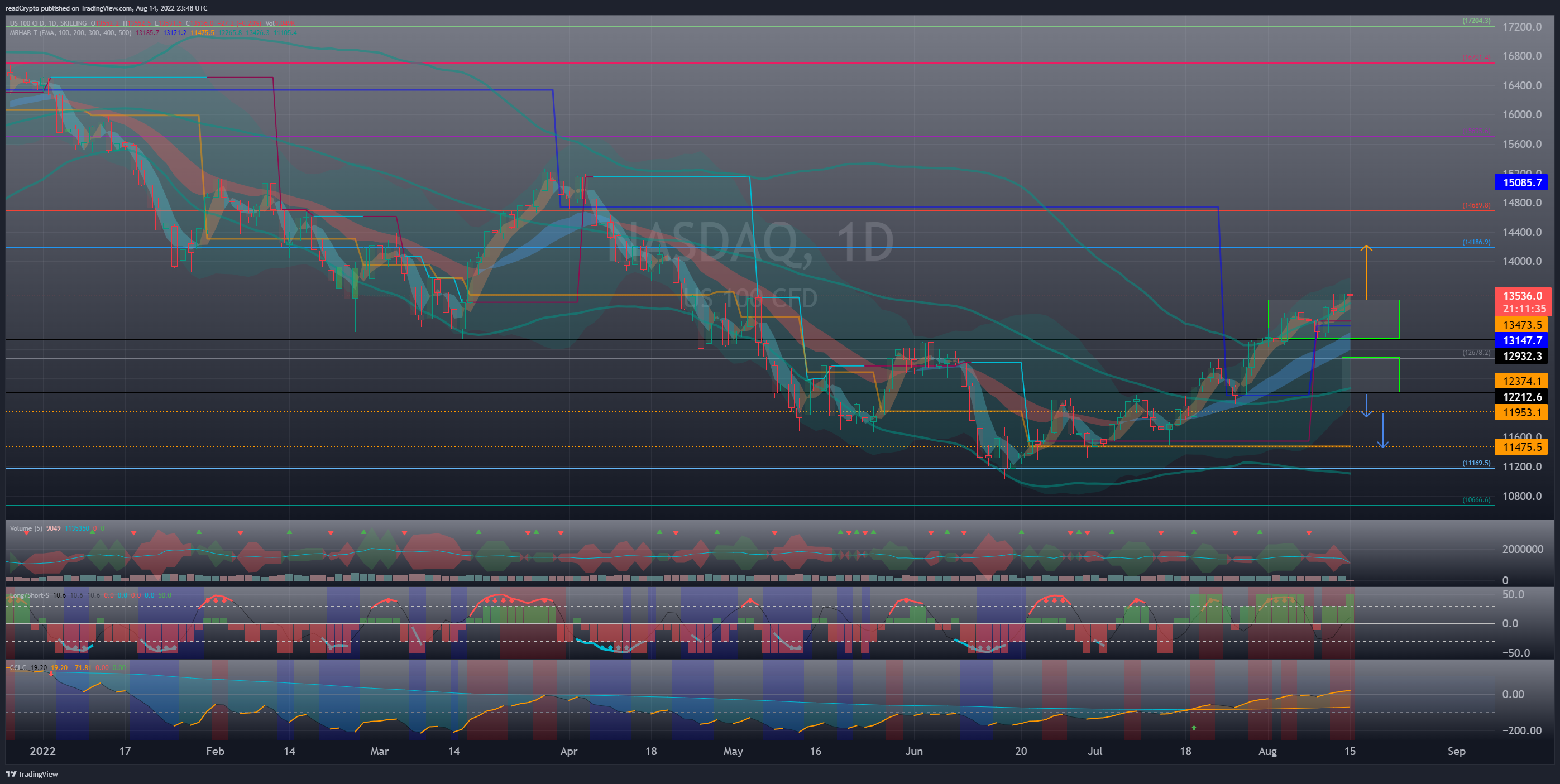
Task: Click the 16000.0 price axis value
Action: pyautogui.click(x=1522, y=114)
